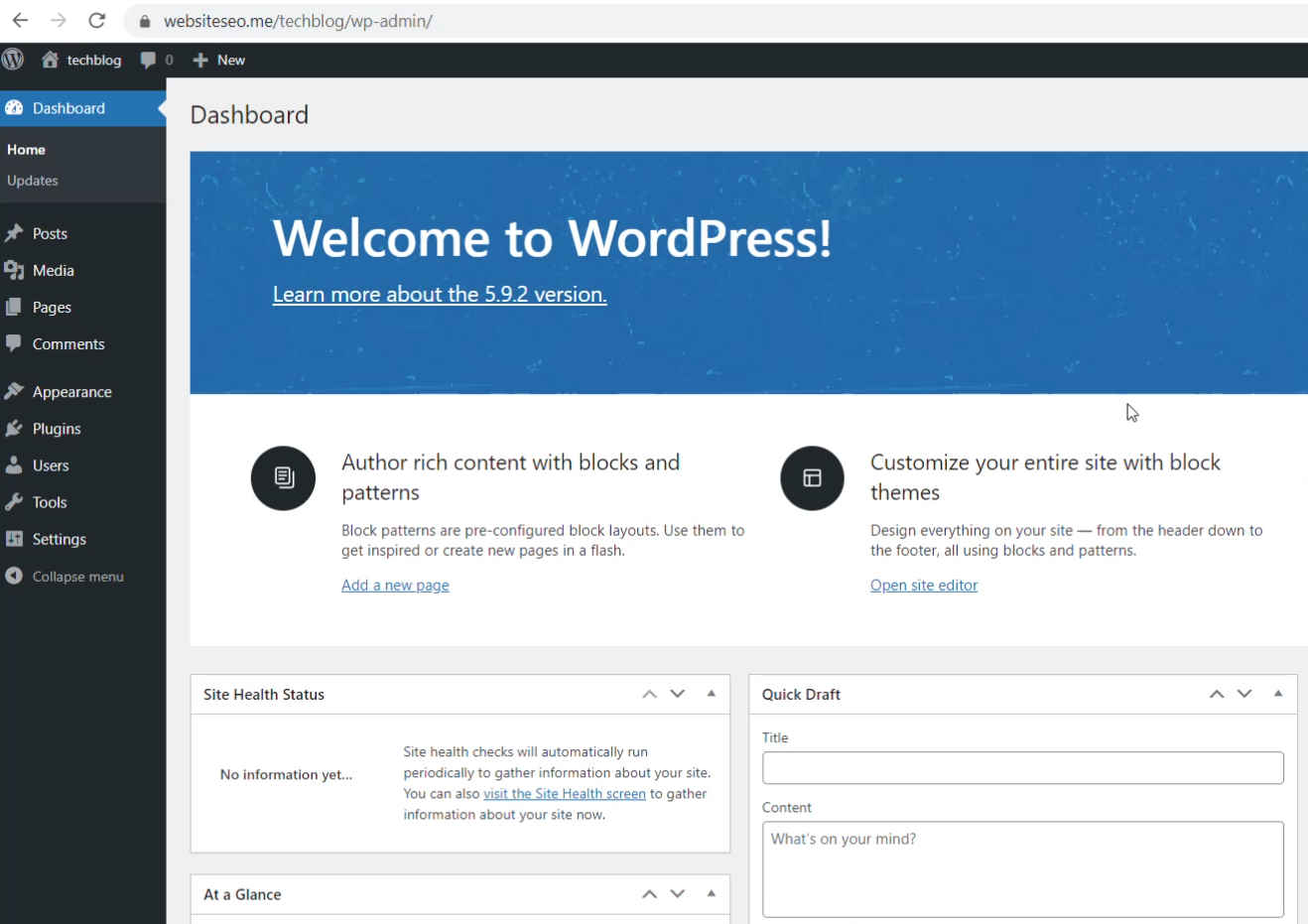Click the round block themes layout icon
The image size is (1308, 924).
[x=812, y=477]
